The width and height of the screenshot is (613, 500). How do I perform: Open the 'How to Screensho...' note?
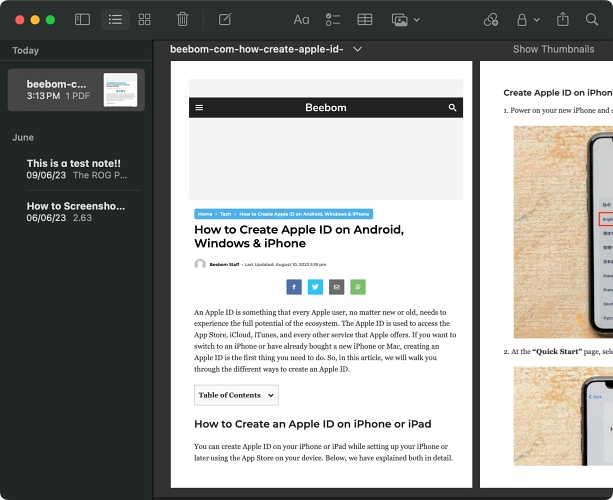76,211
